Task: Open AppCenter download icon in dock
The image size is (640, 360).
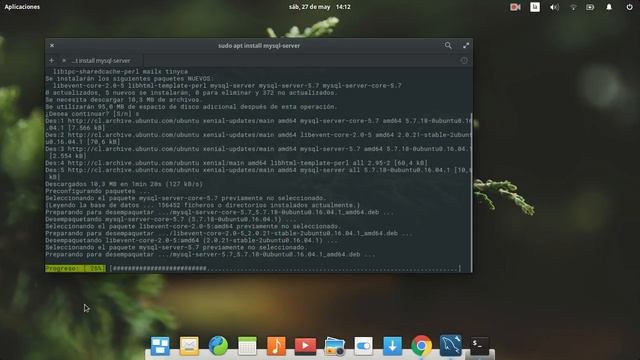Action: [x=392, y=346]
